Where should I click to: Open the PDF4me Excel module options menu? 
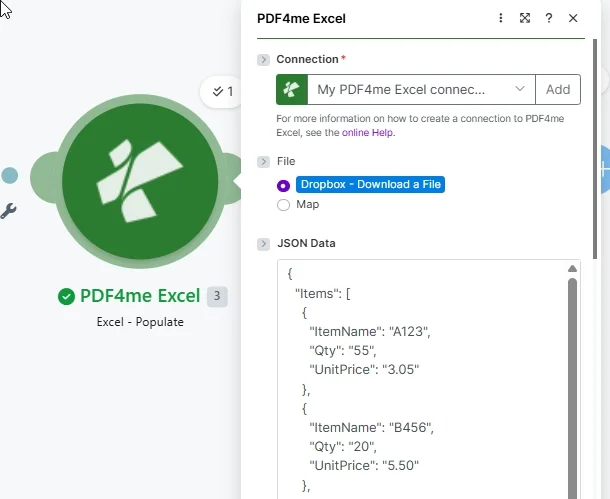point(501,18)
